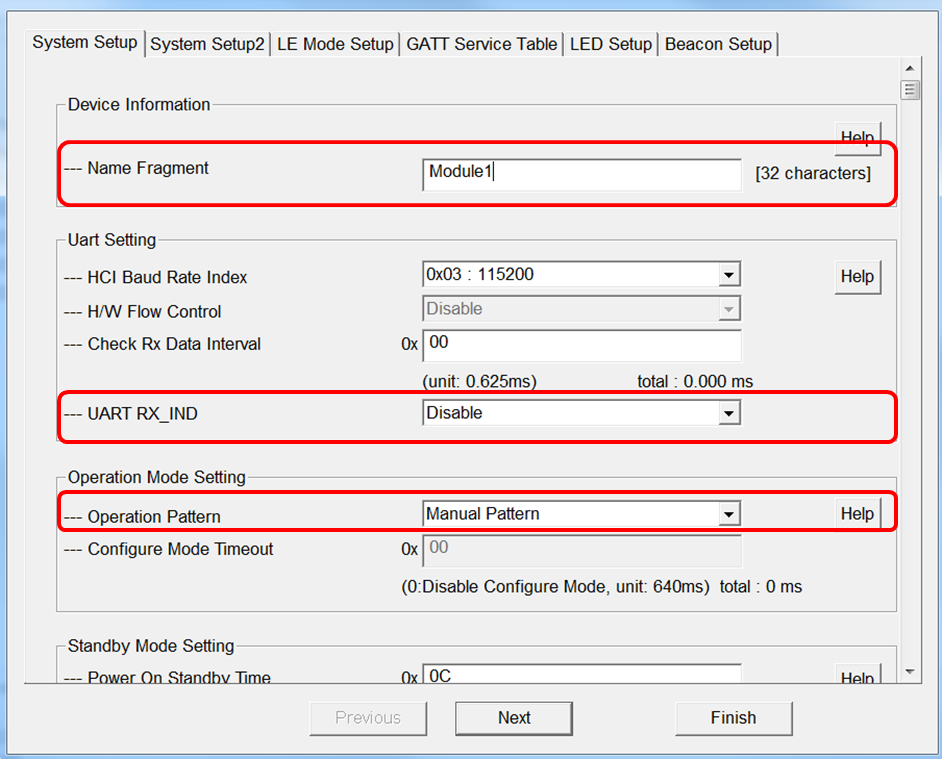Click the scrollbar up arrow
Image resolution: width=942 pixels, height=759 pixels.
tap(909, 68)
